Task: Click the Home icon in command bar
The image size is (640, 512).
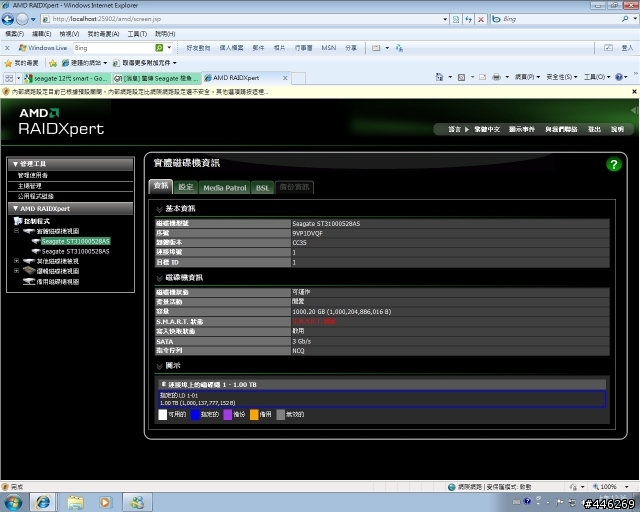Action: [439, 77]
